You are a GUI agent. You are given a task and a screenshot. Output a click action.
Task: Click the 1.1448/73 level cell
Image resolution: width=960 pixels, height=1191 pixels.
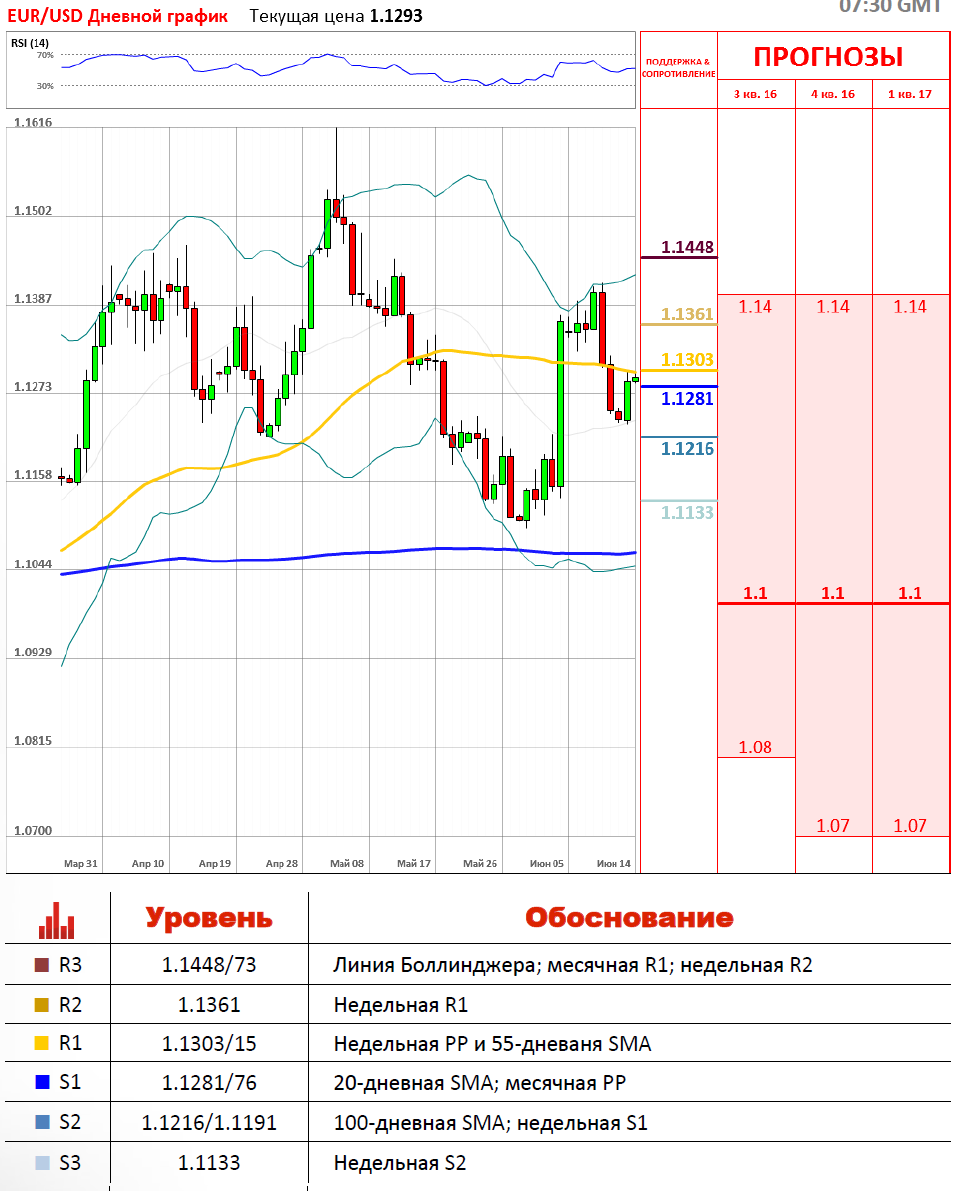coord(209,965)
